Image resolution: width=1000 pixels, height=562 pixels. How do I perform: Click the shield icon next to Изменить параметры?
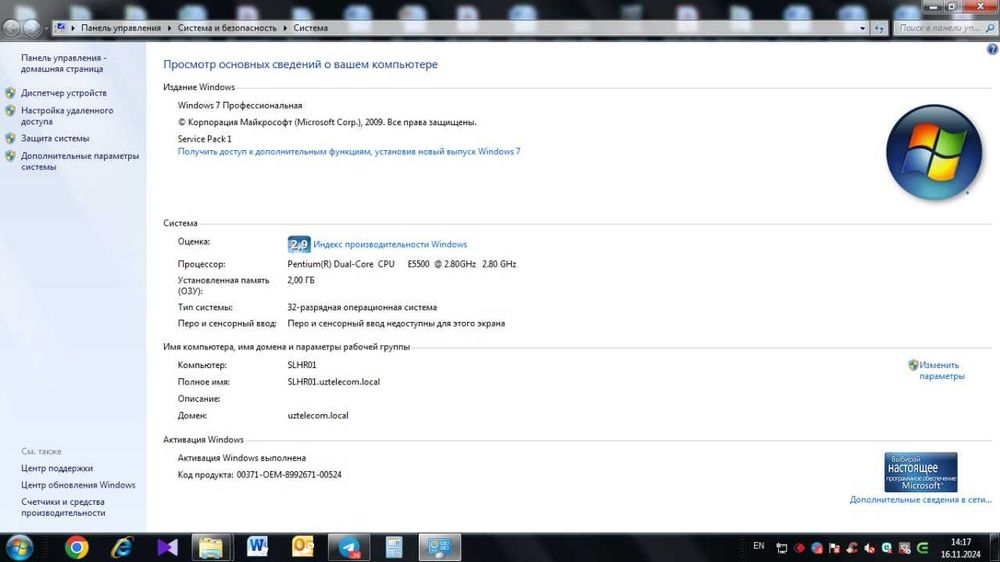(x=913, y=365)
